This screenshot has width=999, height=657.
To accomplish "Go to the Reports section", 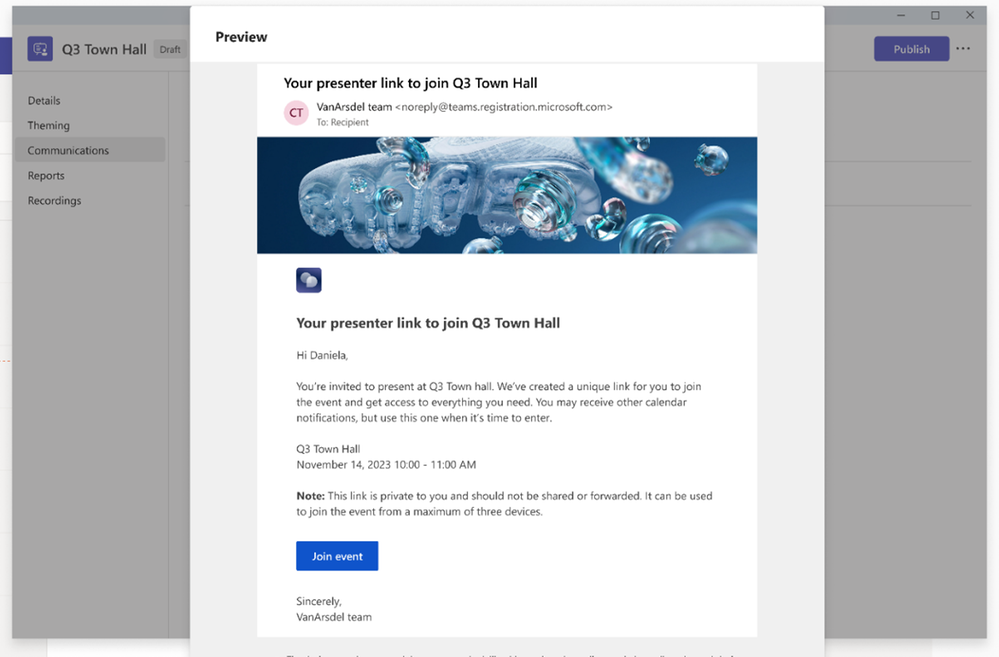I will tap(46, 176).
